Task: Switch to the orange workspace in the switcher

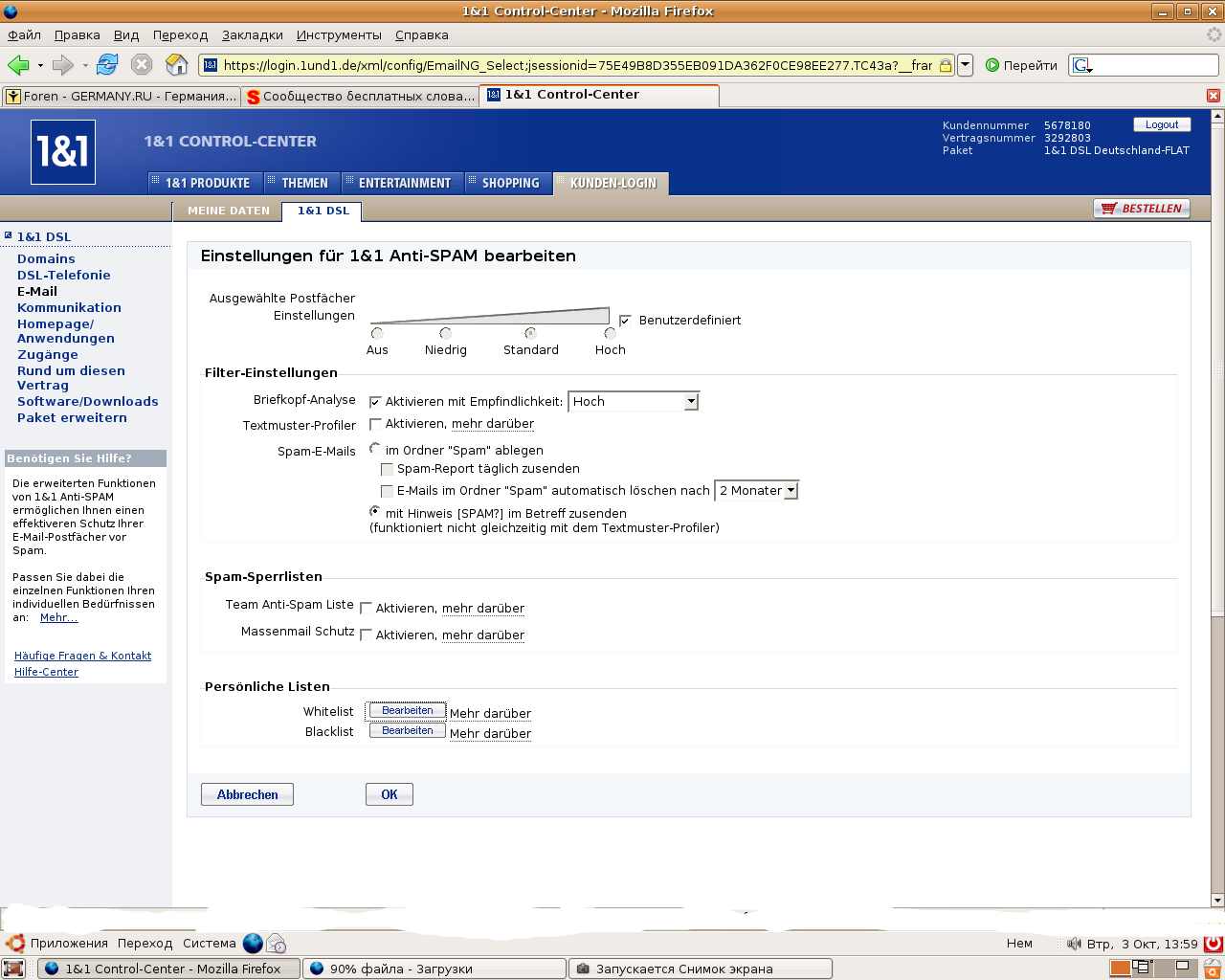Action: tap(1120, 969)
